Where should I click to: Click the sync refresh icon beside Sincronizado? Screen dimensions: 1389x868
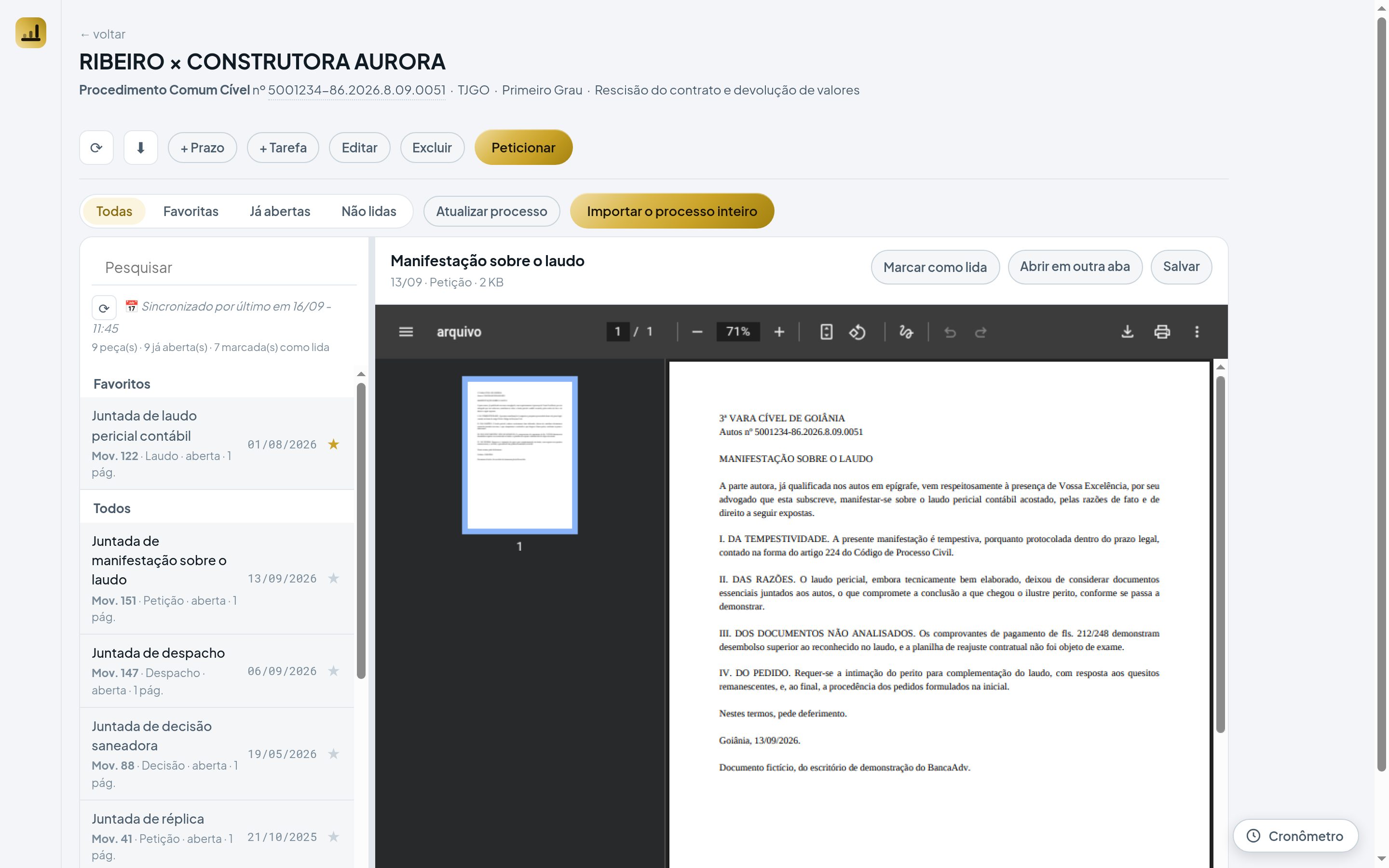pos(104,308)
